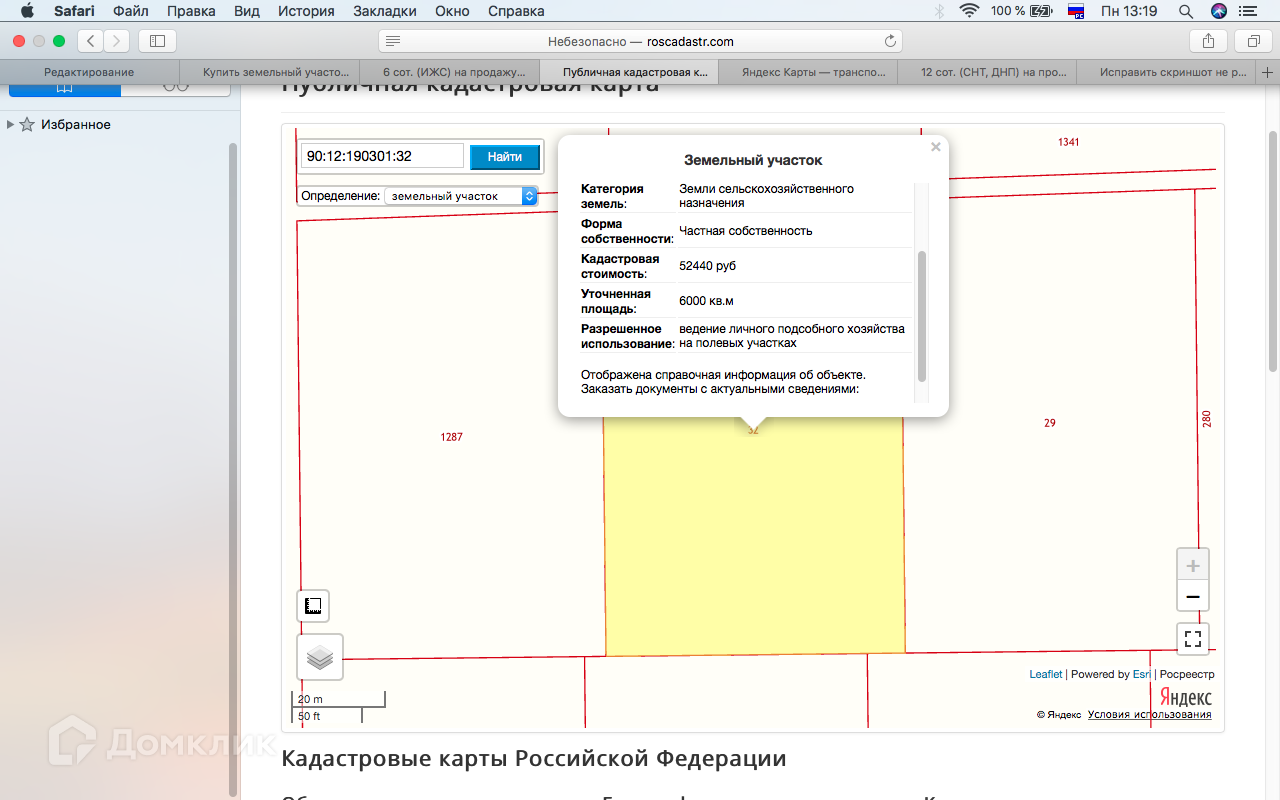The width and height of the screenshot is (1280, 800).
Task: Switch to the Купить земельный участок tab
Action: (x=269, y=72)
